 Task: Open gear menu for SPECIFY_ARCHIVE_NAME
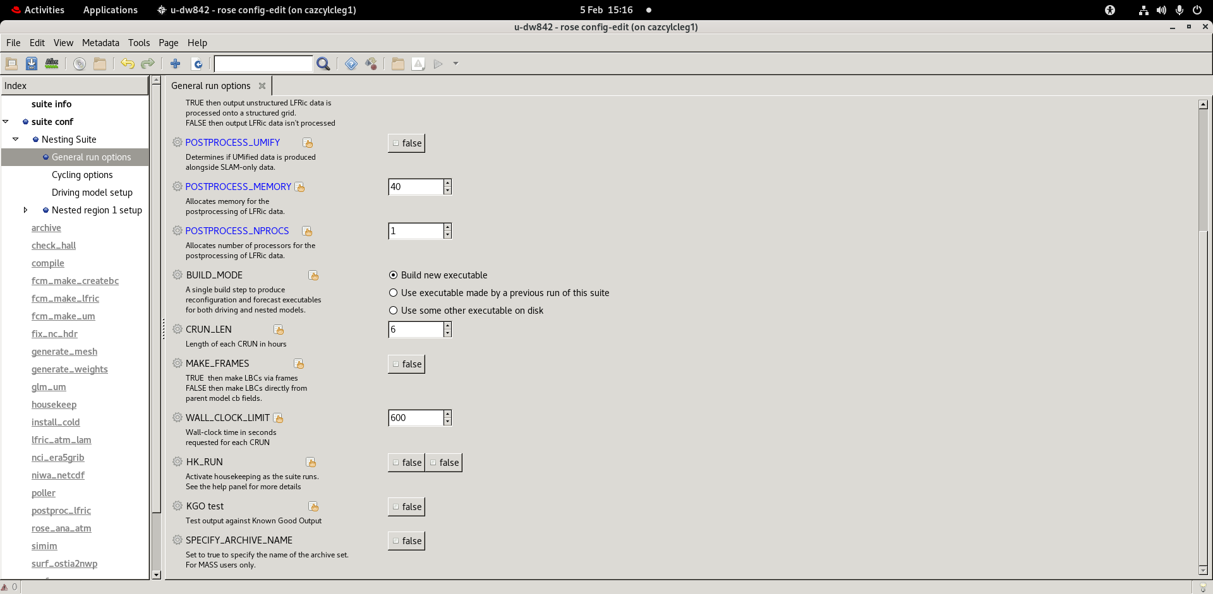177,540
